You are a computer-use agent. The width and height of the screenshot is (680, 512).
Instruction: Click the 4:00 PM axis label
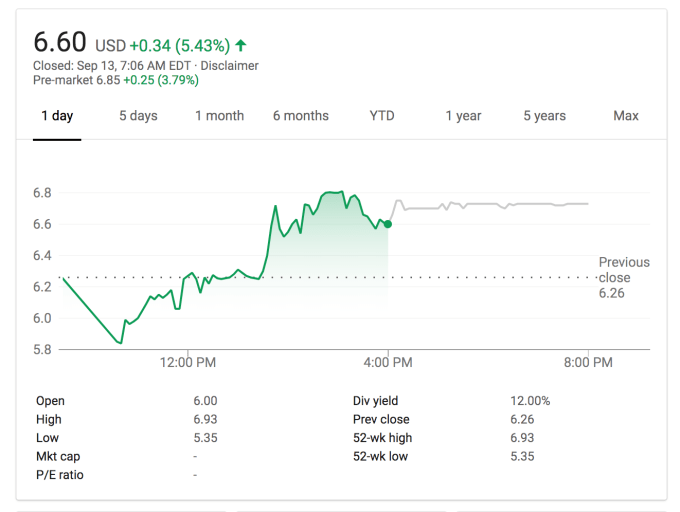coord(388,363)
